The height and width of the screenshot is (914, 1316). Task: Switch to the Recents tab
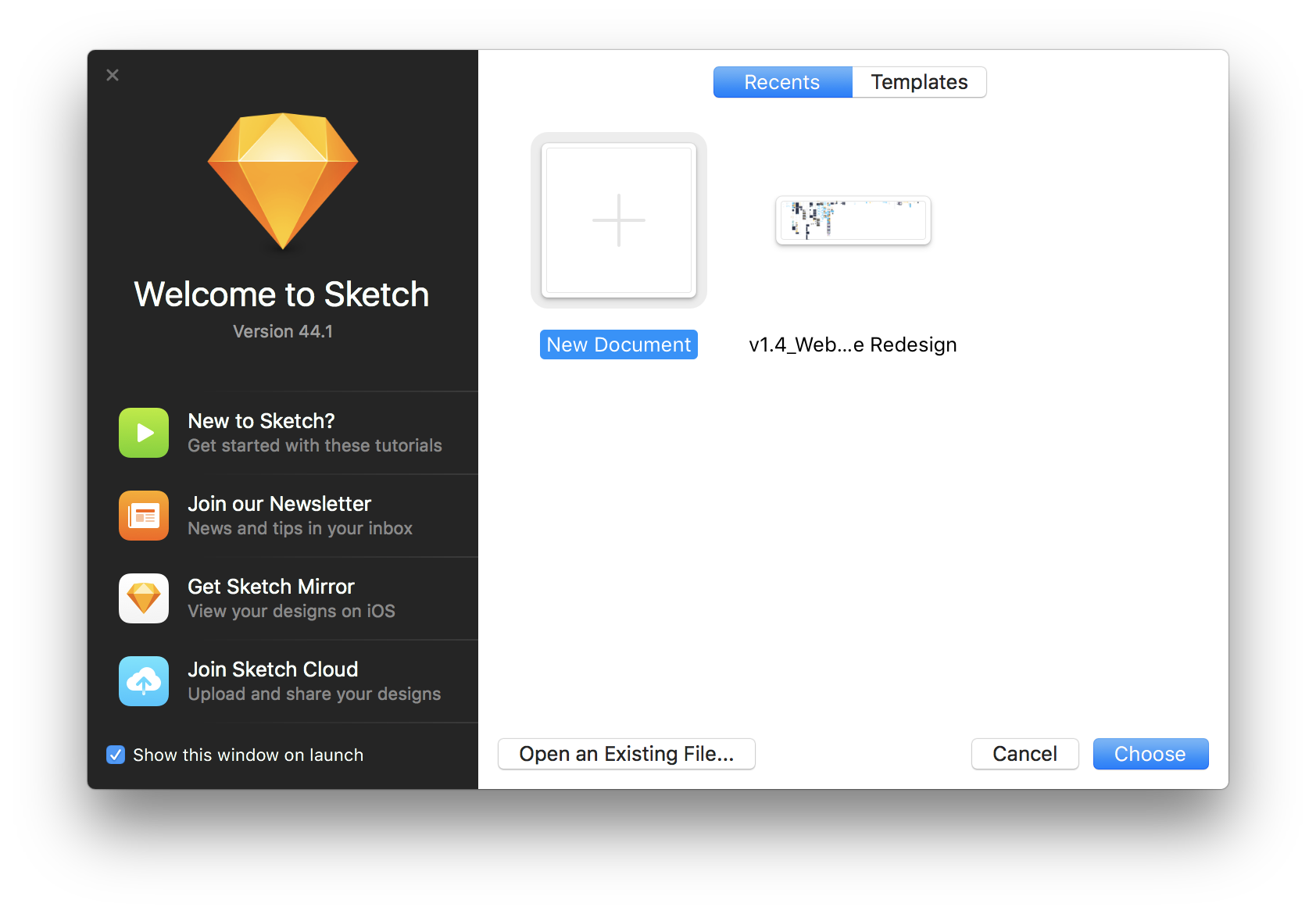pos(782,82)
